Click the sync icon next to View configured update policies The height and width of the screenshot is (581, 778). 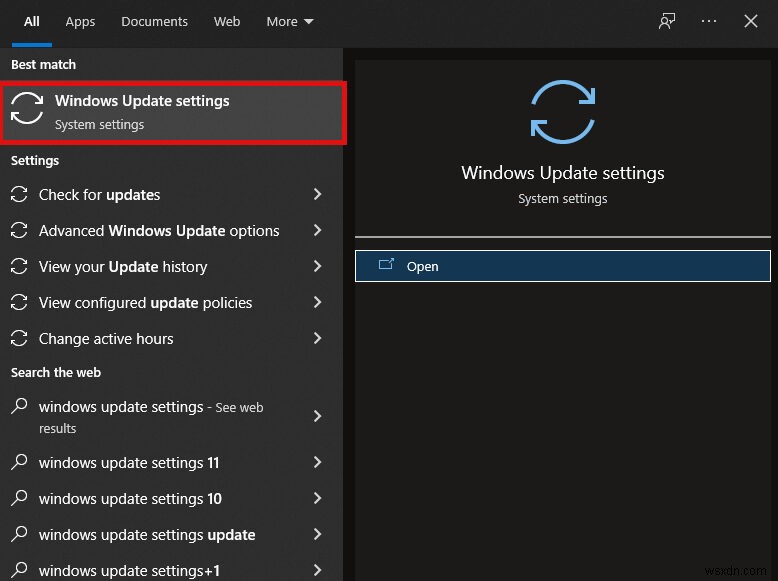(x=19, y=302)
